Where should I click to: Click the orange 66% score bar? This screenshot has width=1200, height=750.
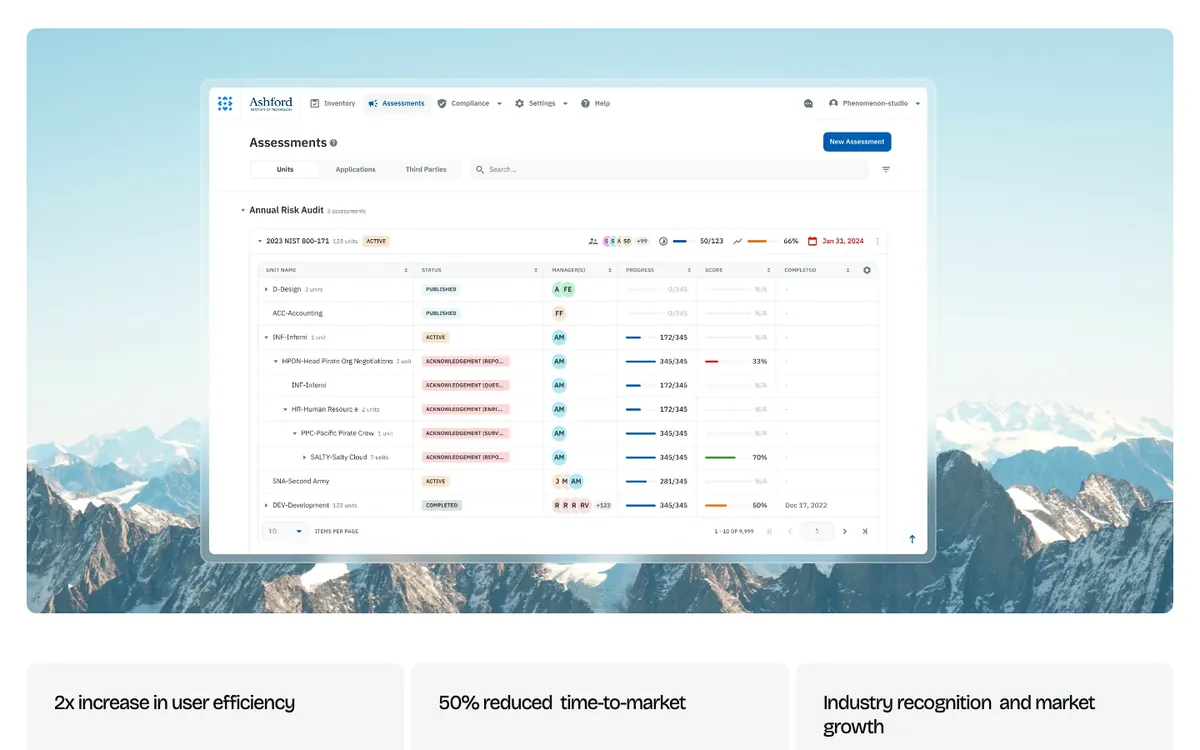(x=757, y=241)
